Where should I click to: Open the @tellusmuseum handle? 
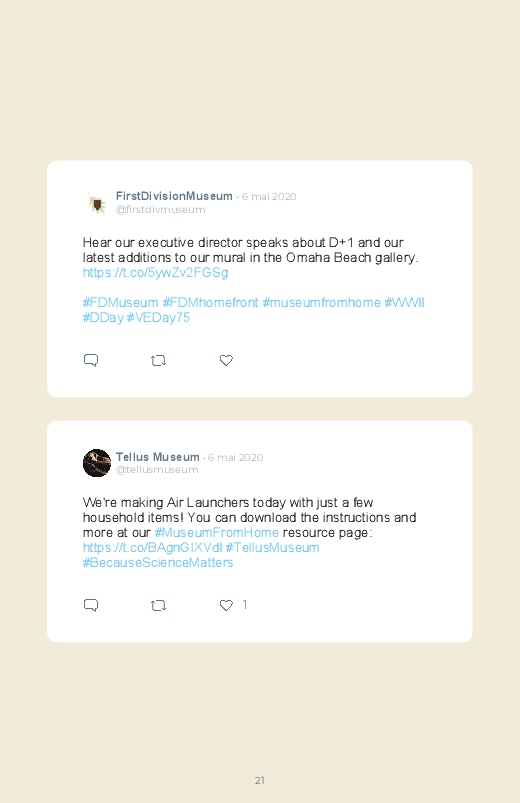tap(157, 470)
